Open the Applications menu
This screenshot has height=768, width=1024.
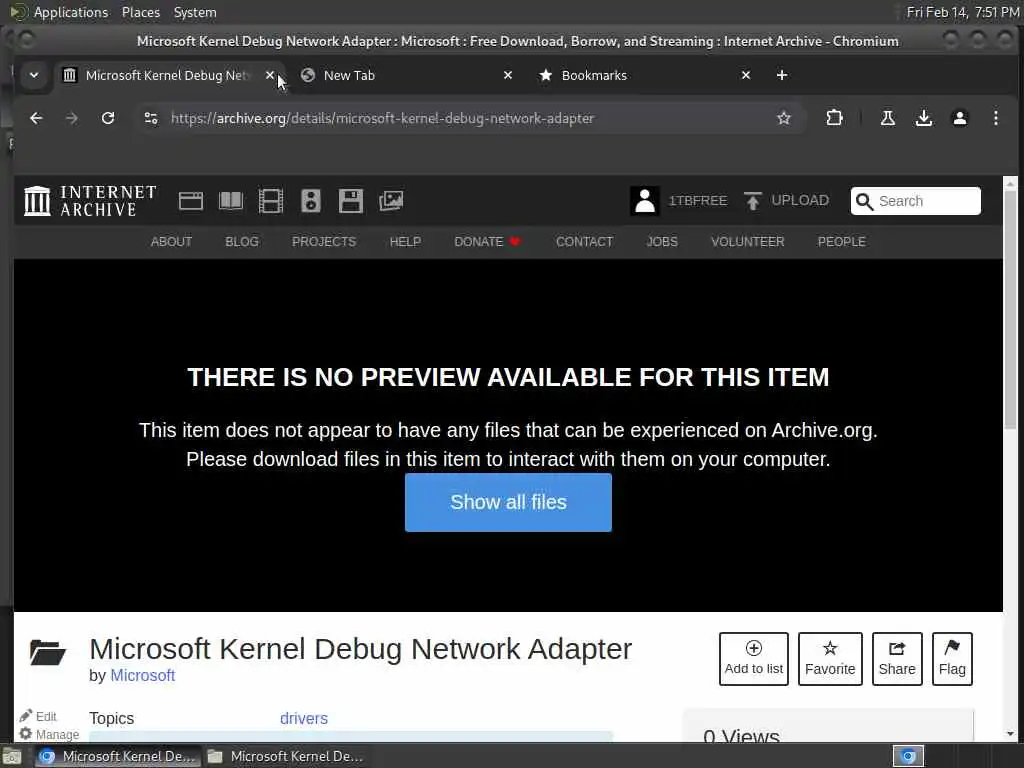click(x=71, y=12)
